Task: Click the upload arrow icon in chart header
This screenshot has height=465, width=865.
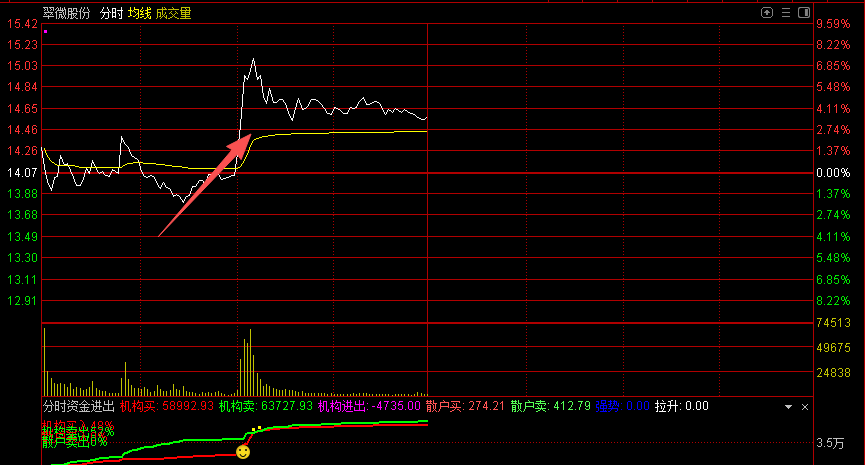Action: [767, 13]
